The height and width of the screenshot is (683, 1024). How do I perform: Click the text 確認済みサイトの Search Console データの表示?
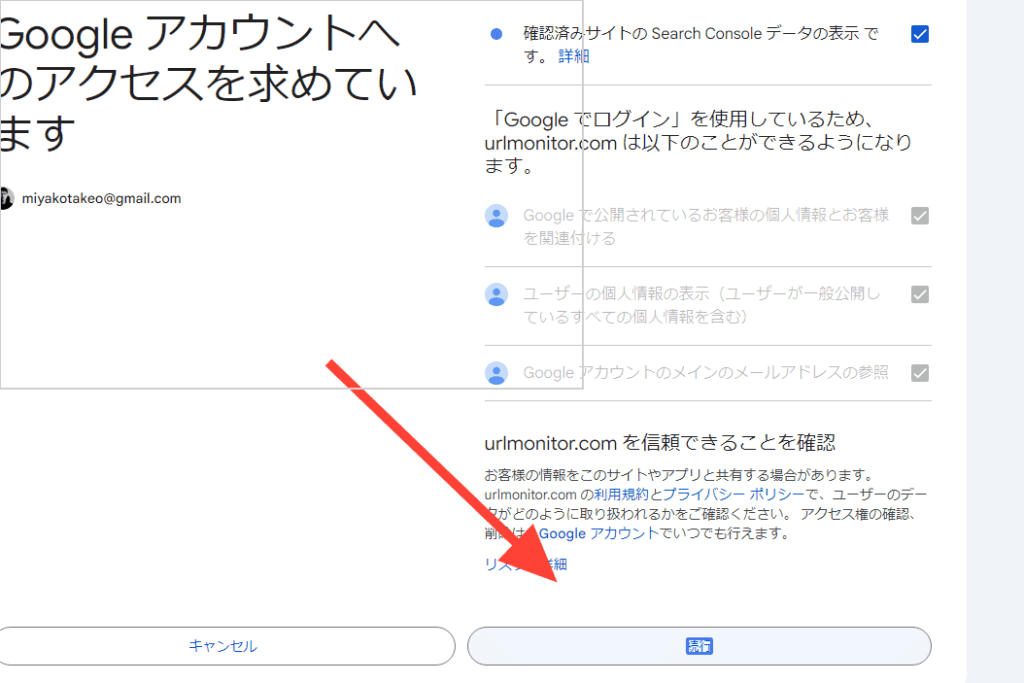[691, 33]
